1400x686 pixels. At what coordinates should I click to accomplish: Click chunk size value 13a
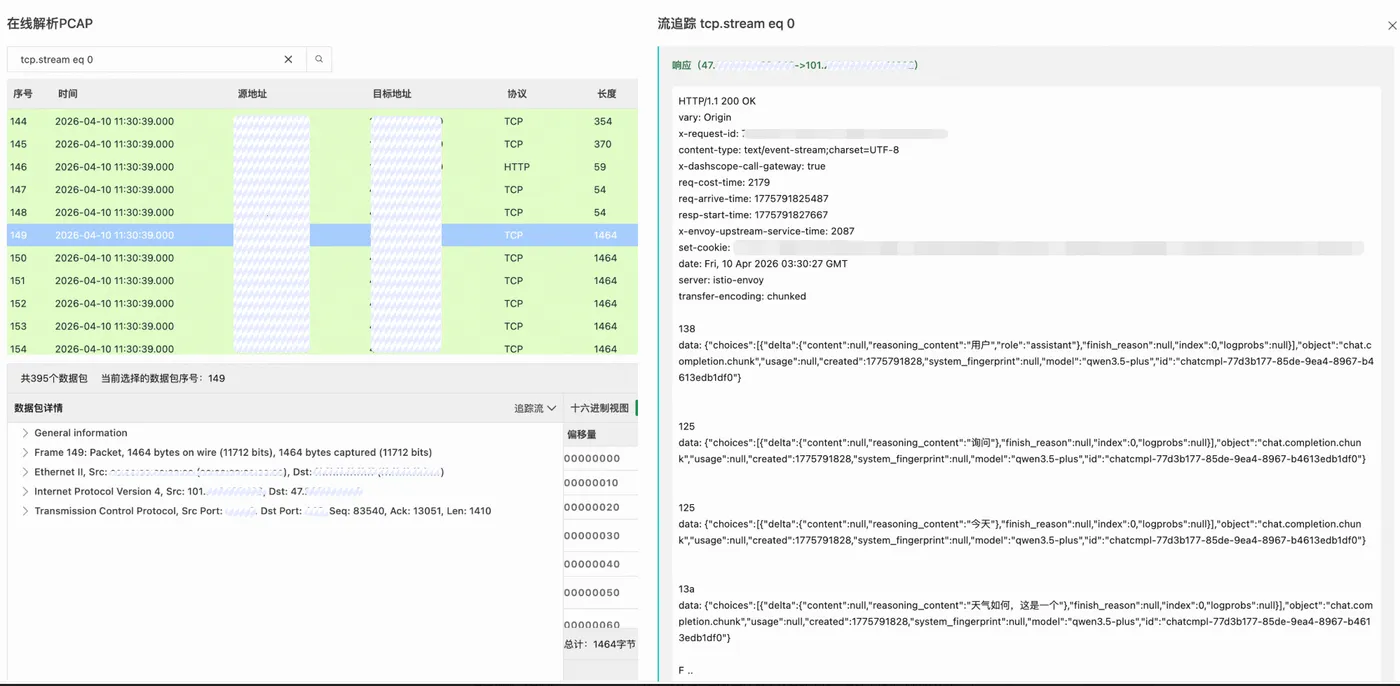pyautogui.click(x=686, y=589)
